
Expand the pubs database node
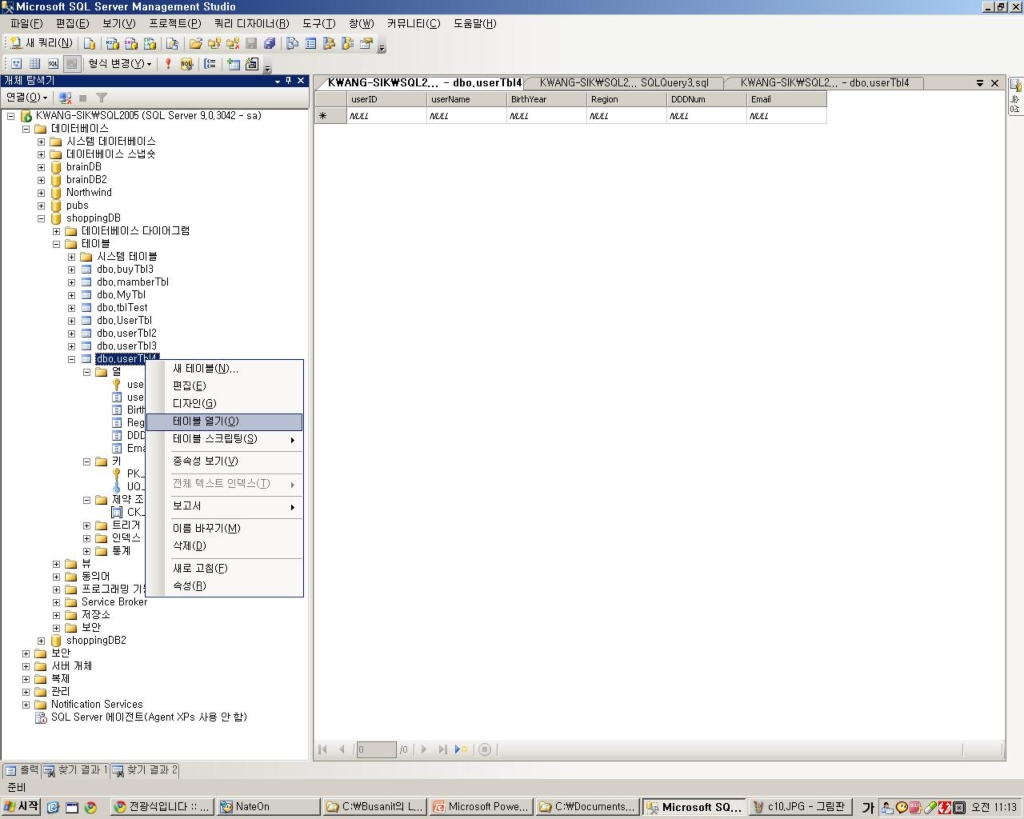pos(41,206)
